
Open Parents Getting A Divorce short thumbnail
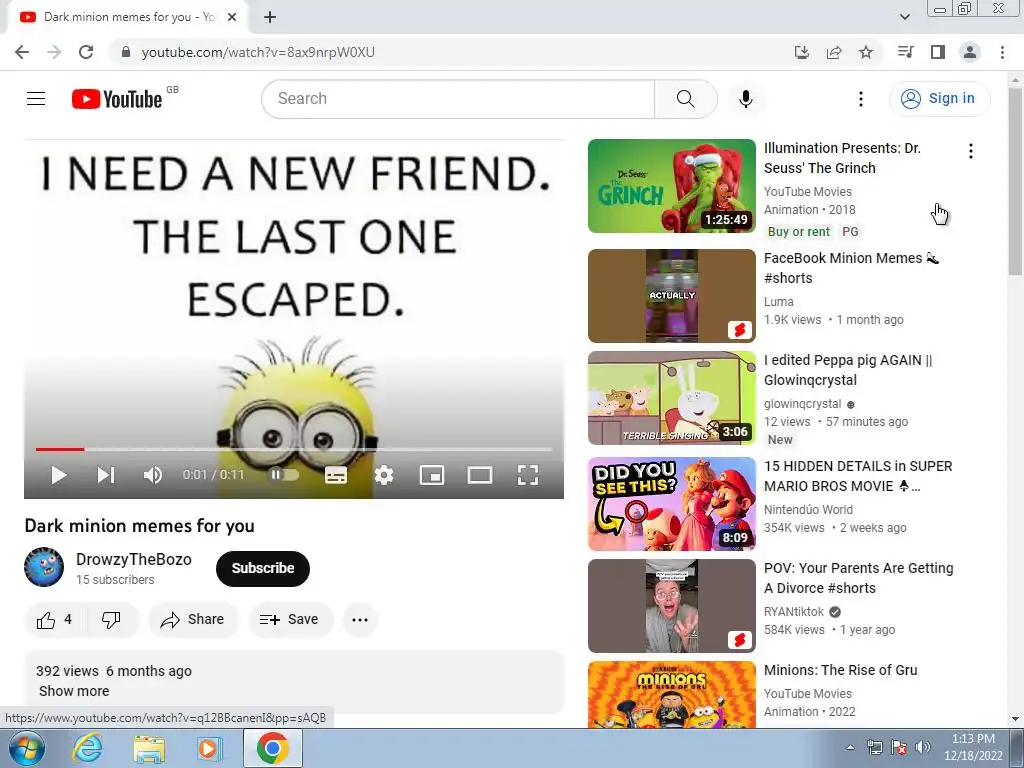point(671,606)
